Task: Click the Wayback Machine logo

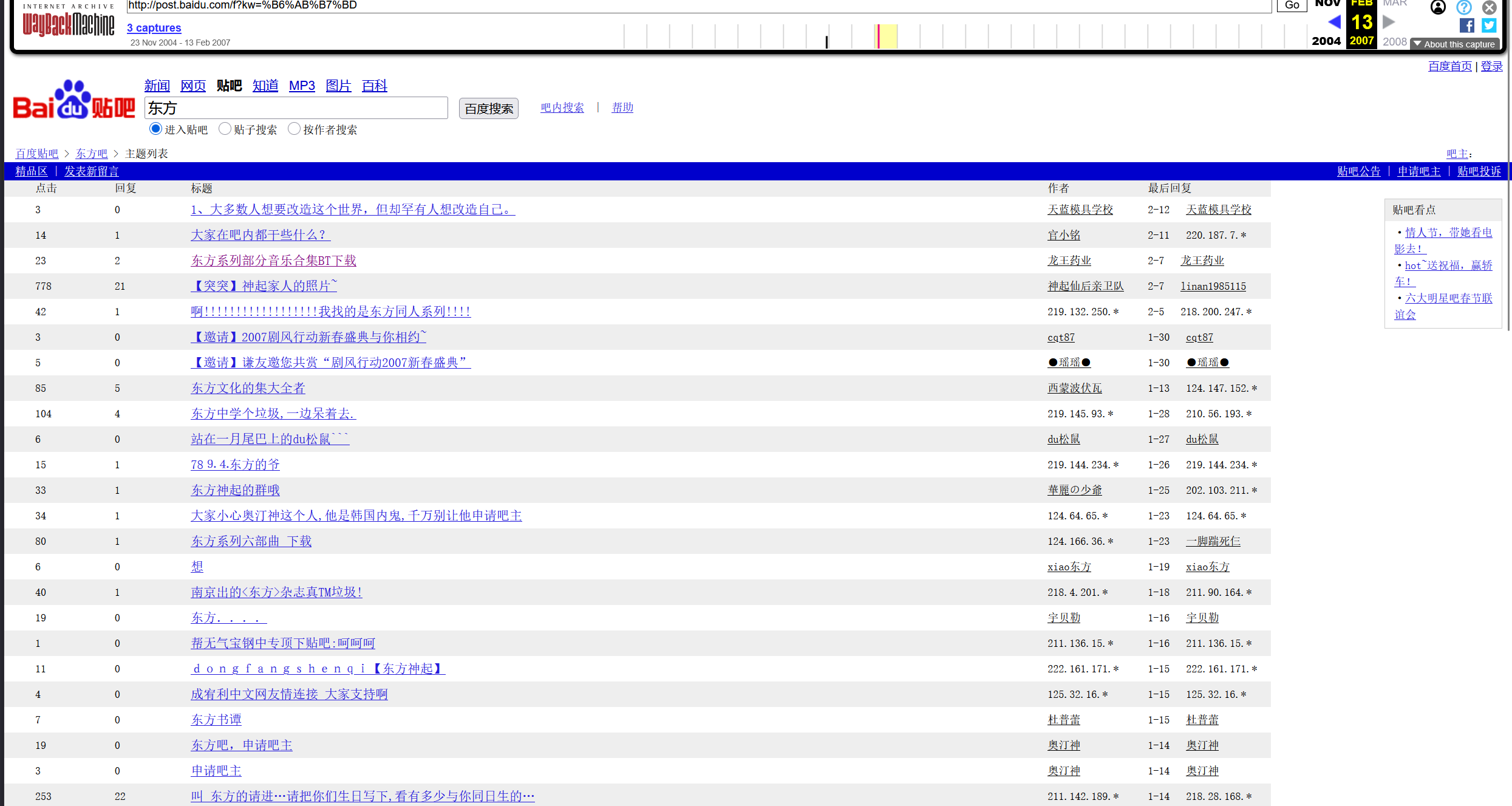Action: click(x=68, y=24)
